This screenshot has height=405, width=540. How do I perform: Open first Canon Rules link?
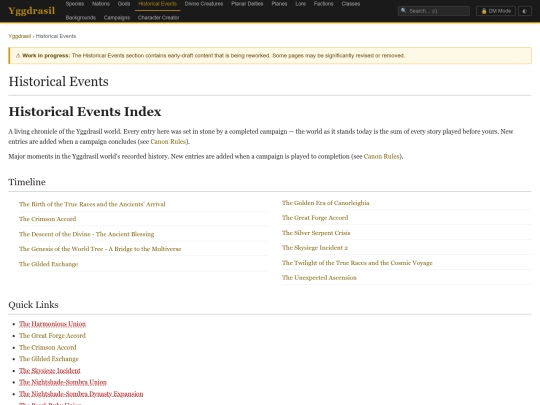tap(168, 142)
